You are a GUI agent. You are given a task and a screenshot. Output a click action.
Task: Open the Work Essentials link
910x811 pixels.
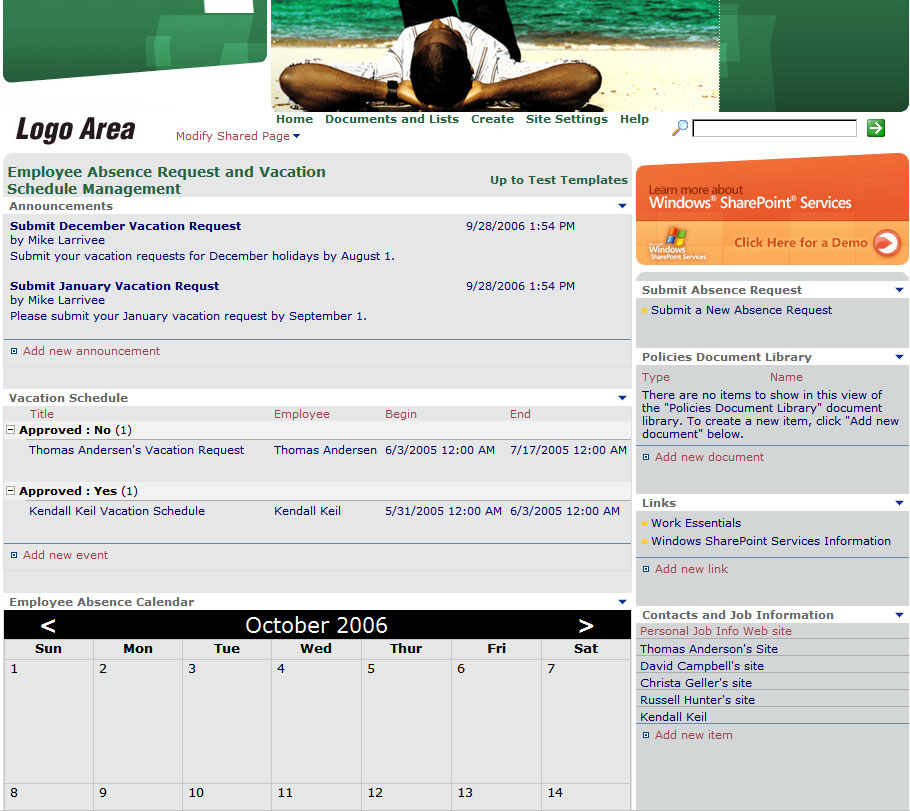(x=696, y=523)
